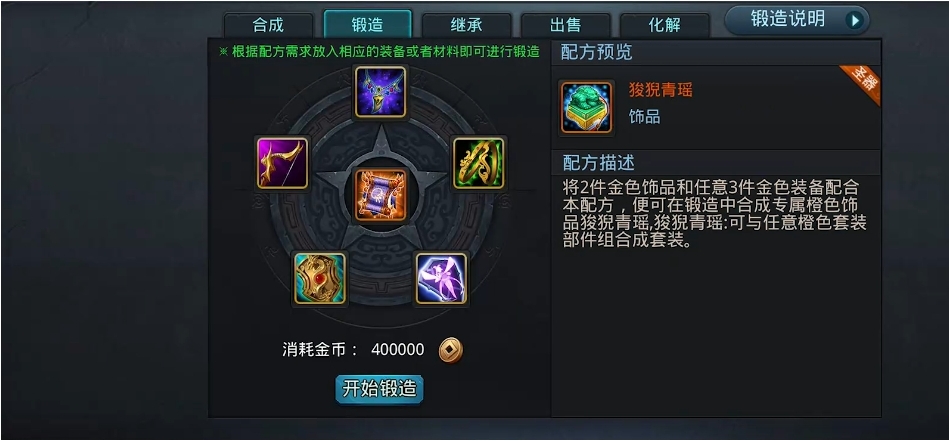The height and width of the screenshot is (441, 949).
Task: Click the 狻猊青瑶 item name
Action: (x=660, y=91)
